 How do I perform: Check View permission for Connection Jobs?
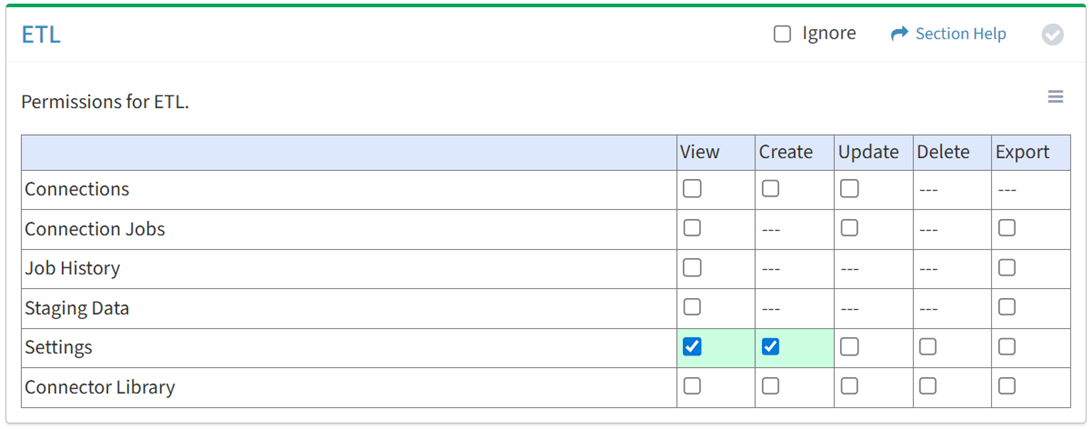[x=692, y=228]
